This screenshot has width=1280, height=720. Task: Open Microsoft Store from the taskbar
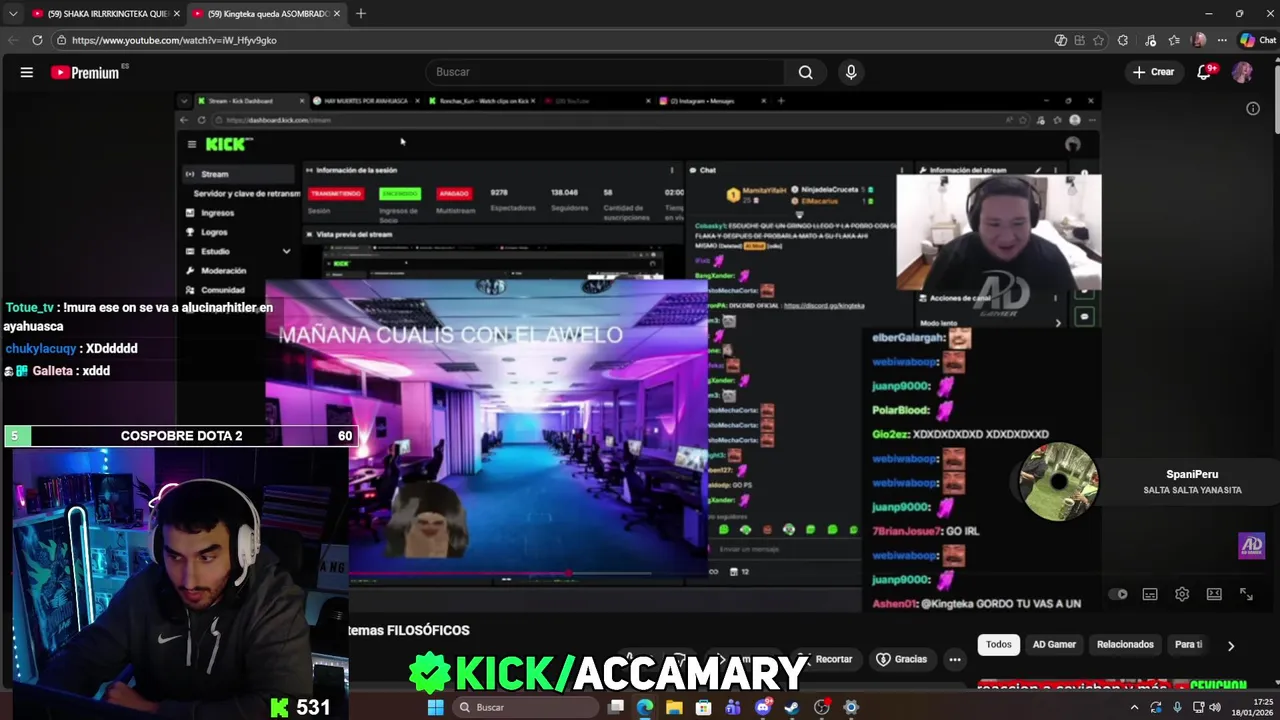[x=704, y=707]
